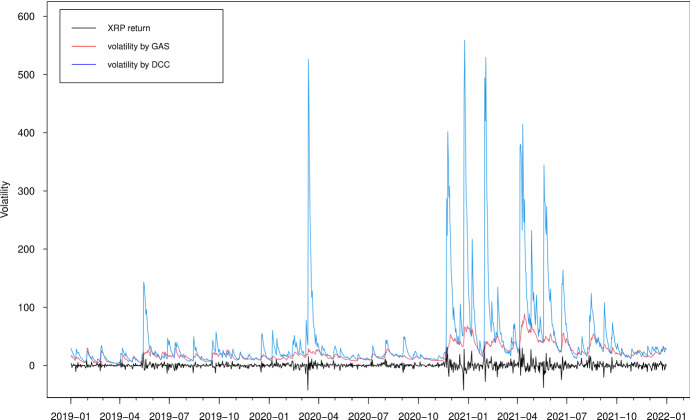Click the blue spike peak before 2020-04
This screenshot has width=690, height=420.
(308, 60)
